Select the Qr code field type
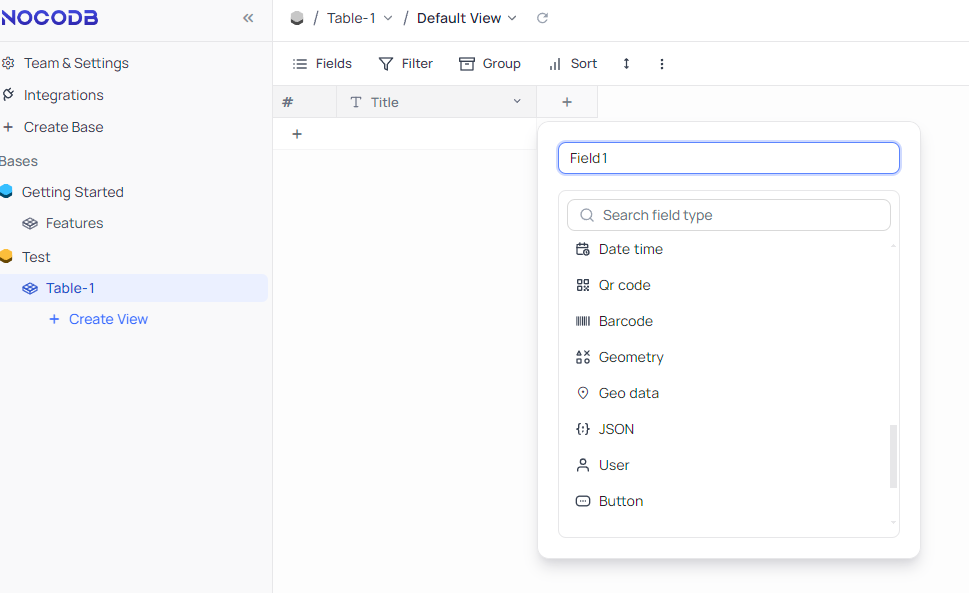The width and height of the screenshot is (969, 593). coord(625,285)
